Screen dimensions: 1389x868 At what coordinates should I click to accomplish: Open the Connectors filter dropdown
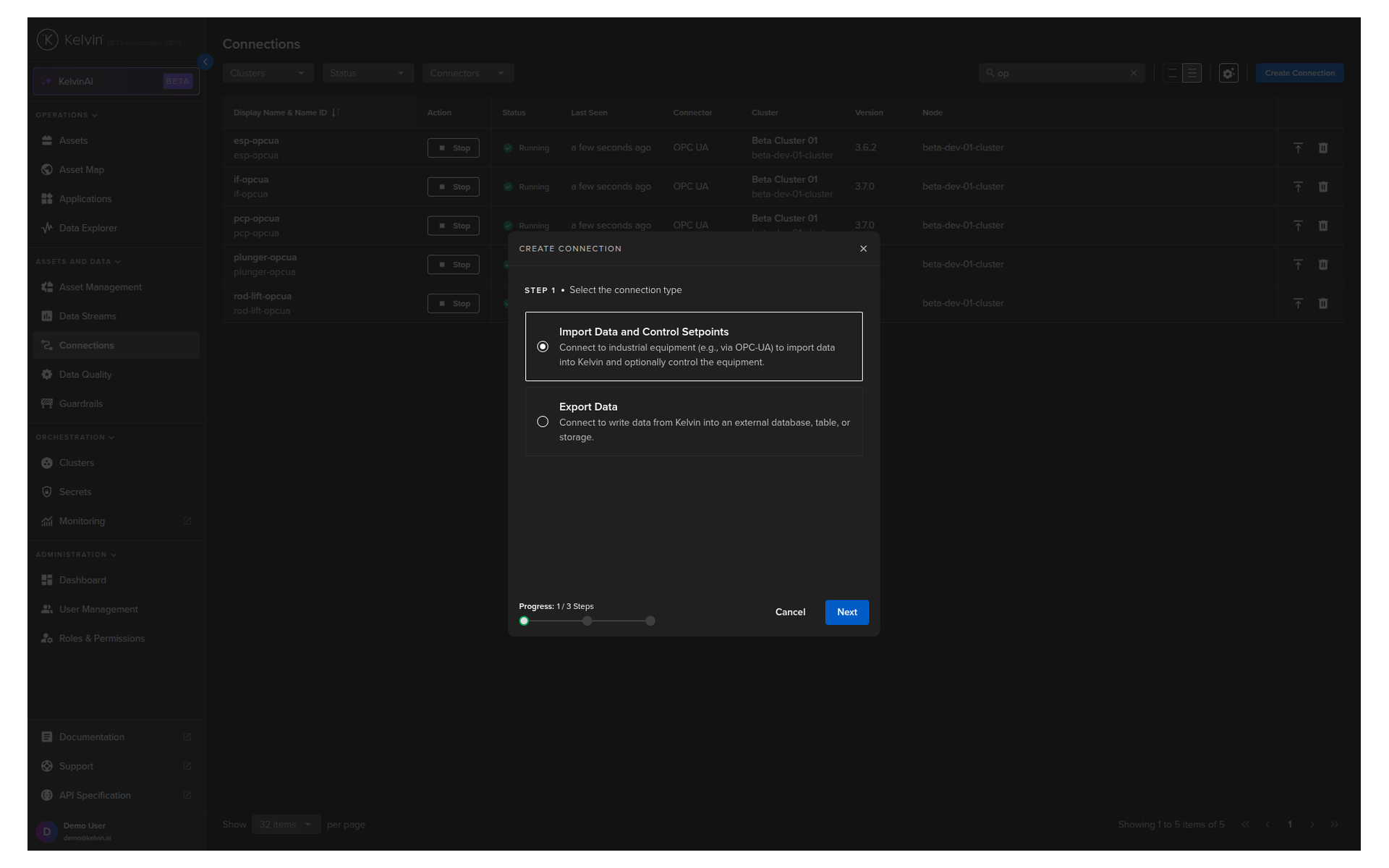(467, 73)
